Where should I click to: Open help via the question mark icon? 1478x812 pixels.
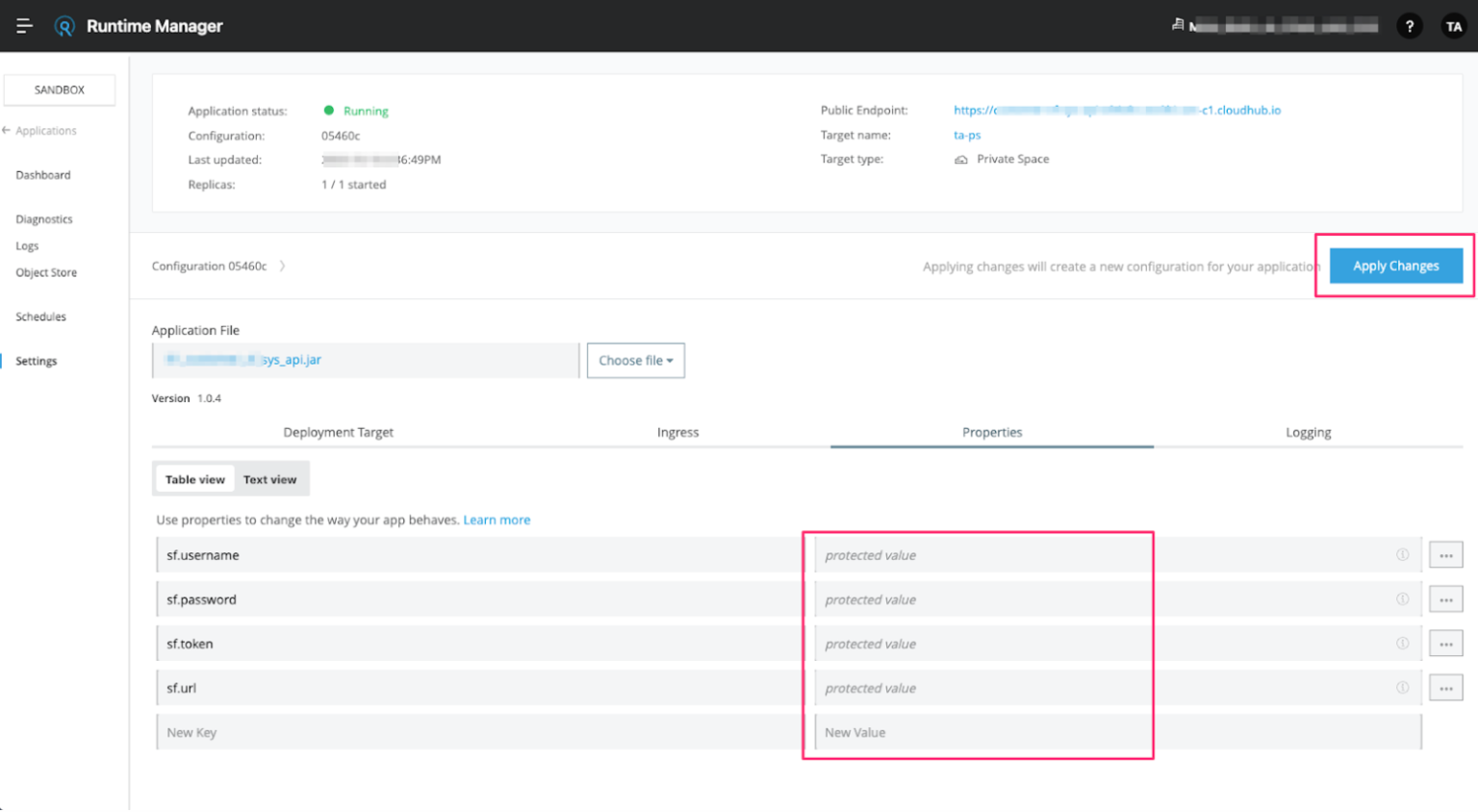[x=1410, y=26]
